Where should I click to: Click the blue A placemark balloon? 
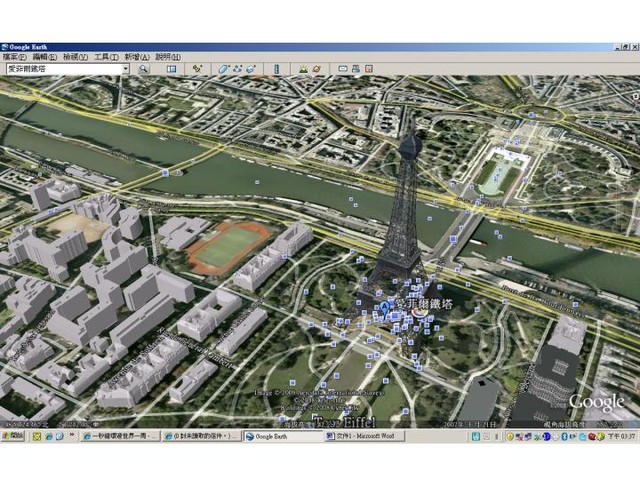pos(384,308)
